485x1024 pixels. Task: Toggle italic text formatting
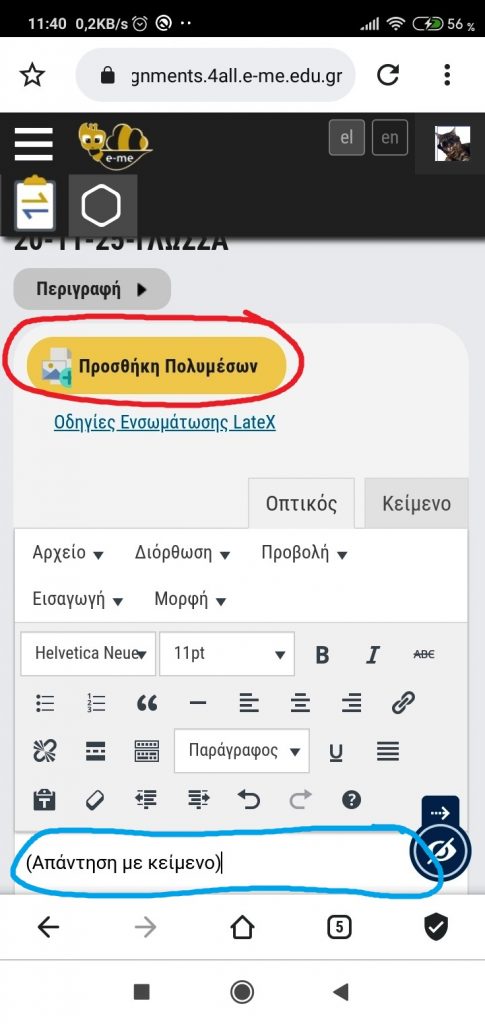pos(373,654)
